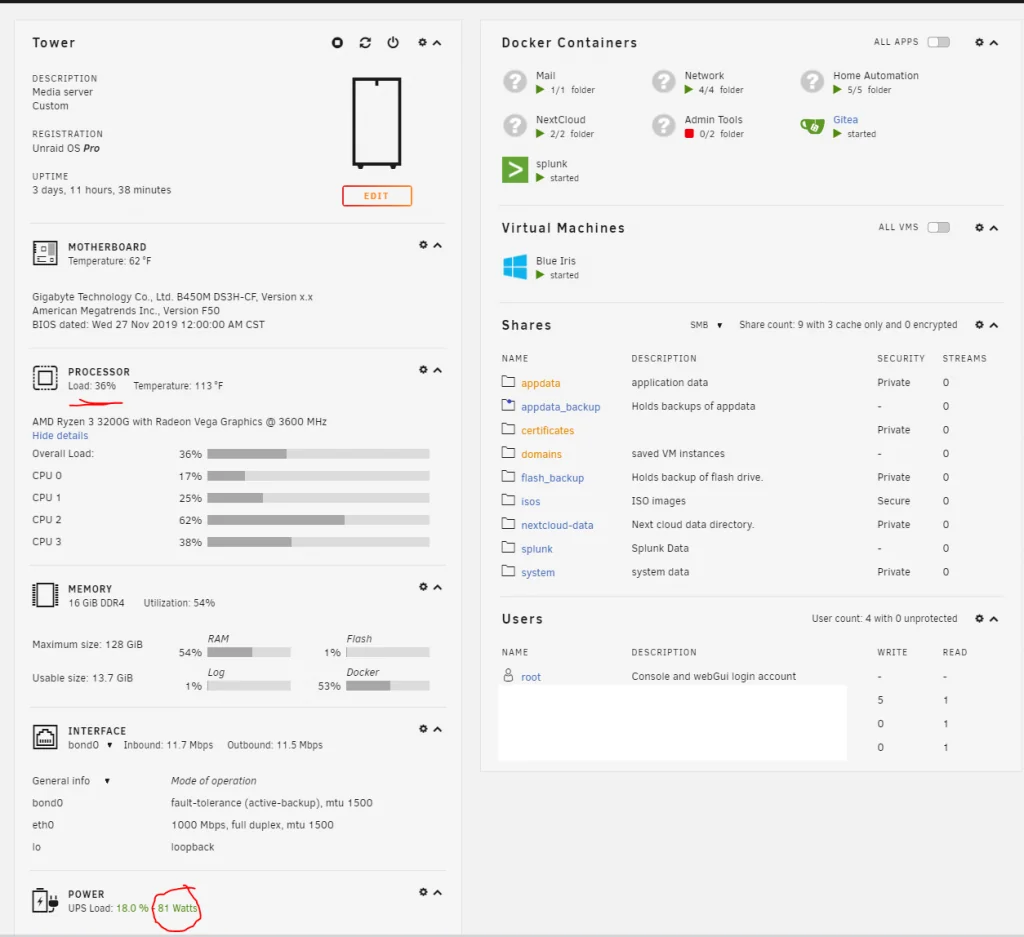
Task: Collapse the Virtual Machines panel
Action: 994,229
